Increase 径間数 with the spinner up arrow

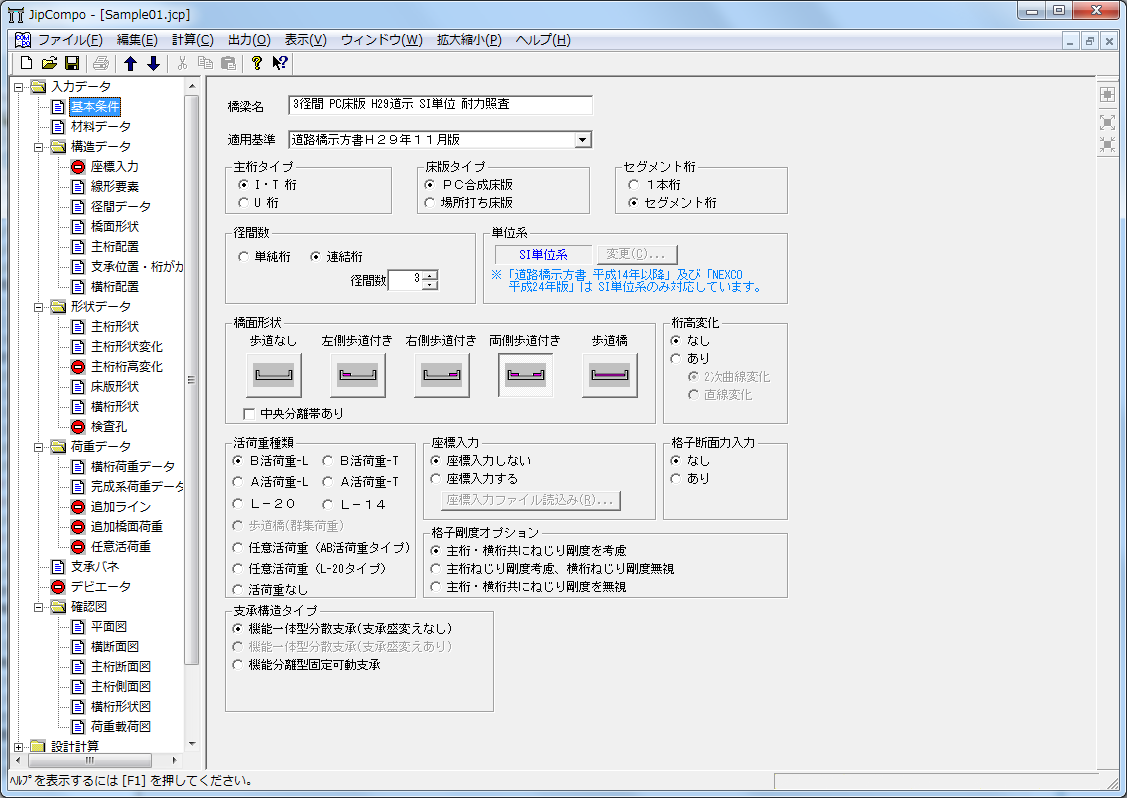pos(430,275)
